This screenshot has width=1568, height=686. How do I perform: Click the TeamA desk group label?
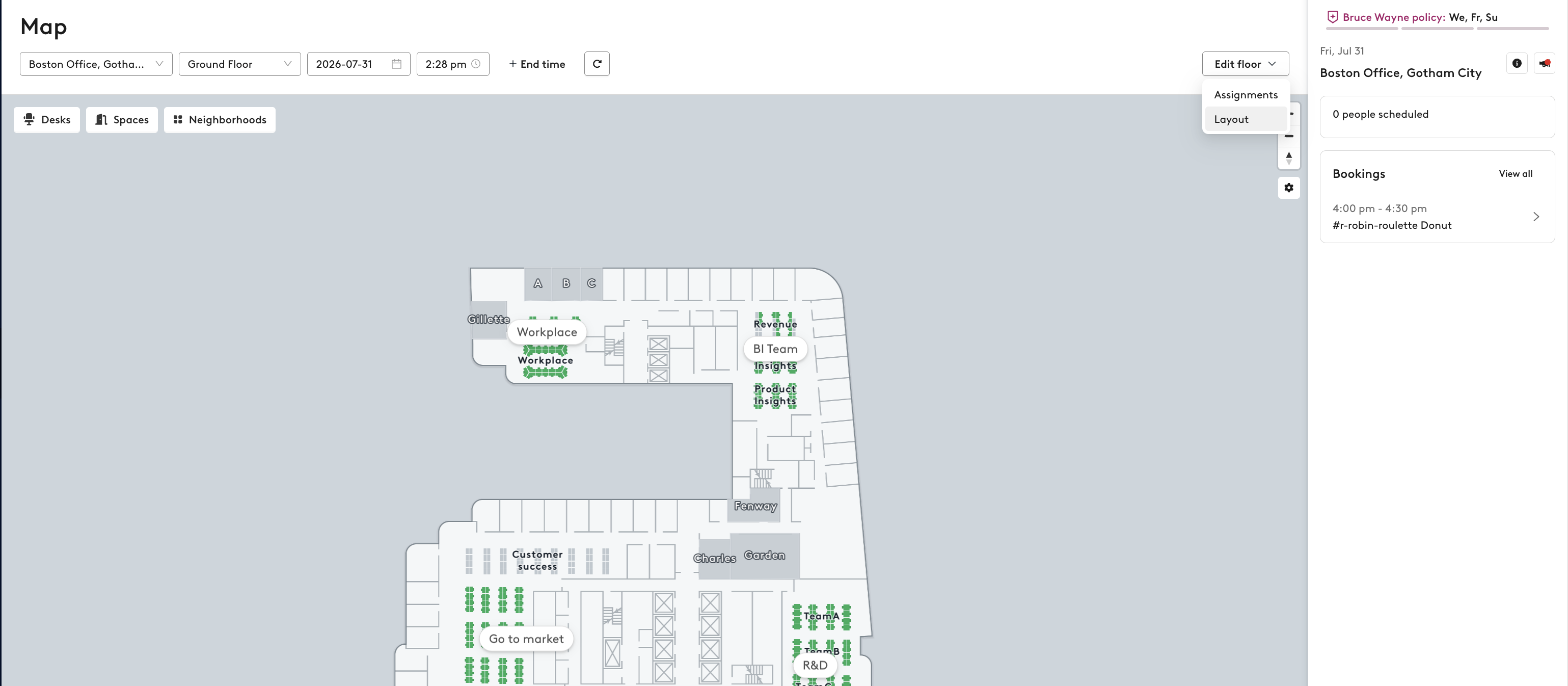(x=821, y=617)
